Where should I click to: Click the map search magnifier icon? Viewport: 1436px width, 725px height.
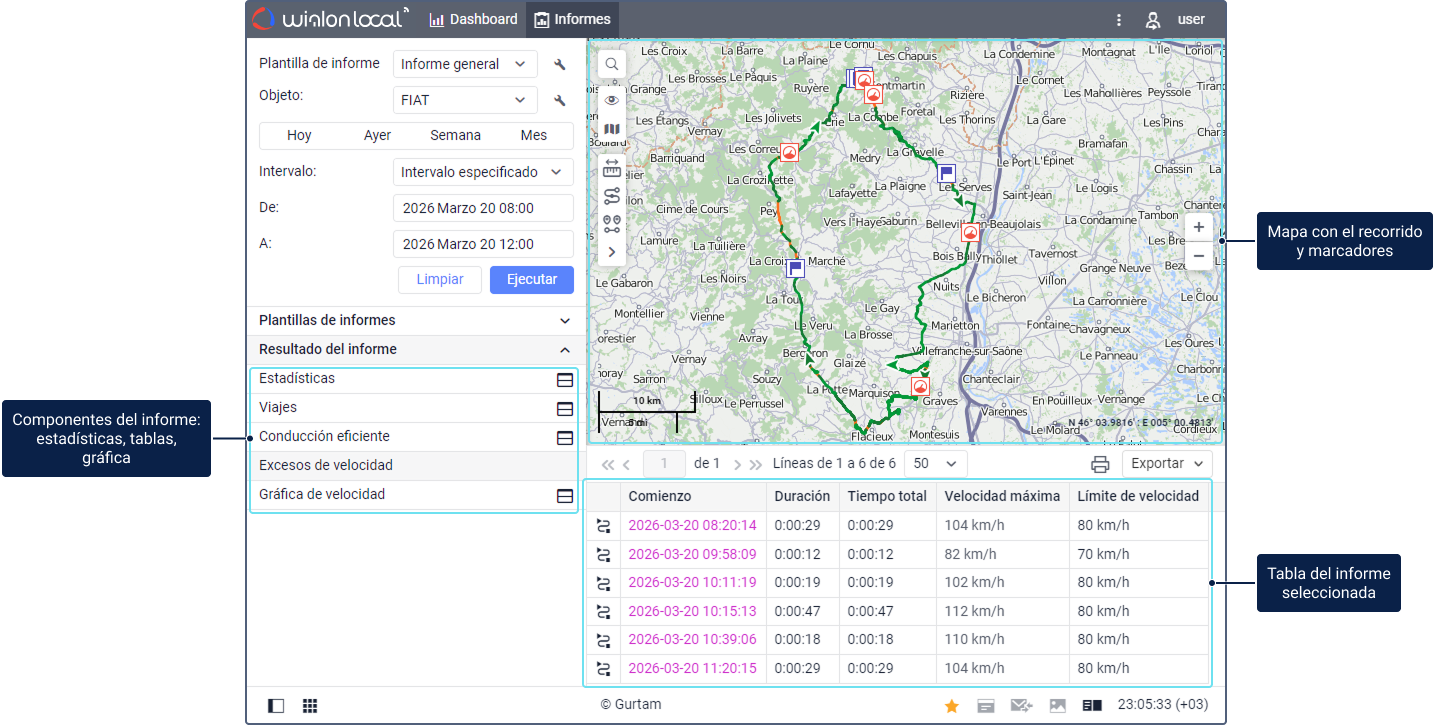pyautogui.click(x=612, y=65)
